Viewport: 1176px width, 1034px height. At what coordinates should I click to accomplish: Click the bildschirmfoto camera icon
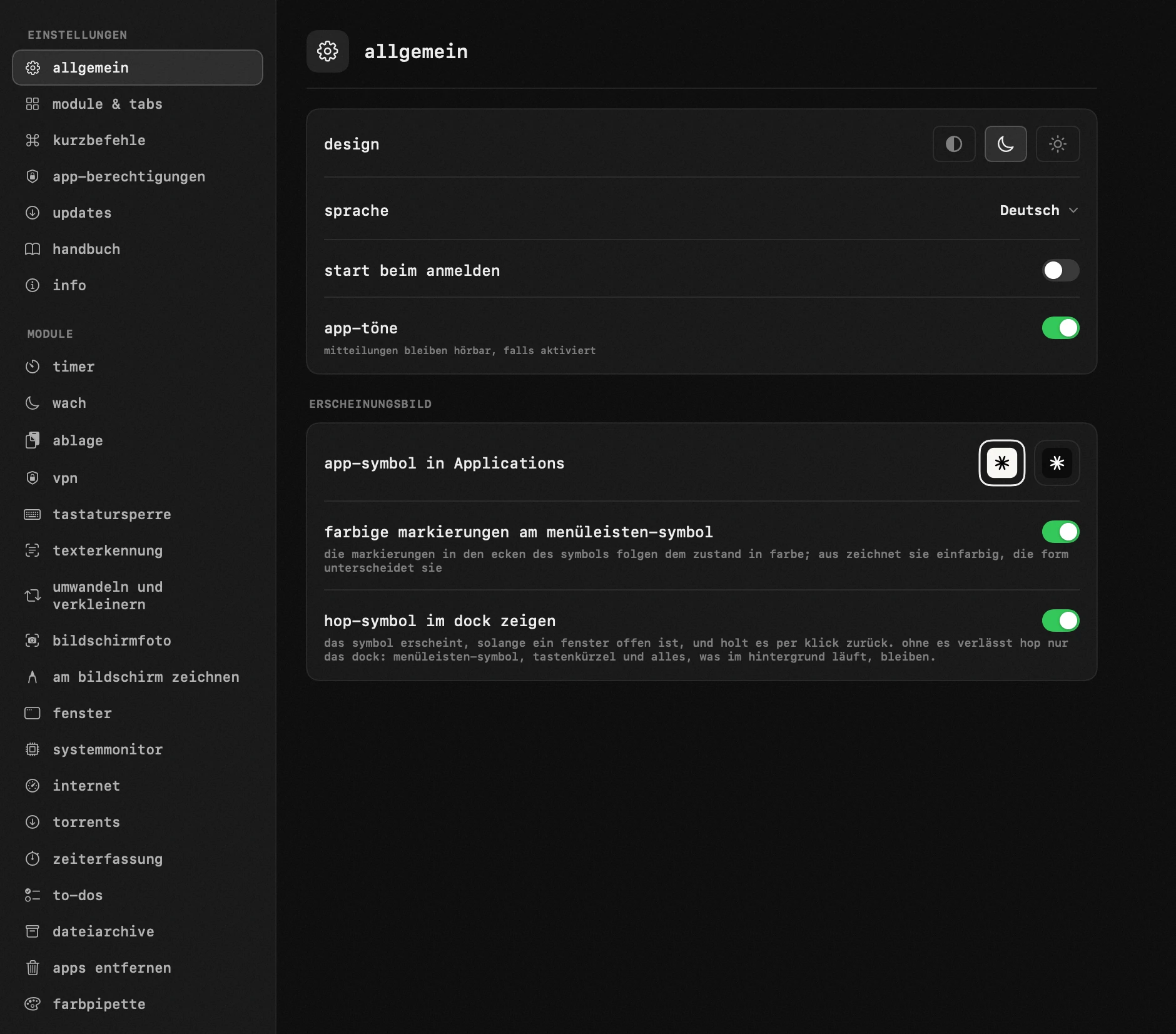[x=33, y=641]
